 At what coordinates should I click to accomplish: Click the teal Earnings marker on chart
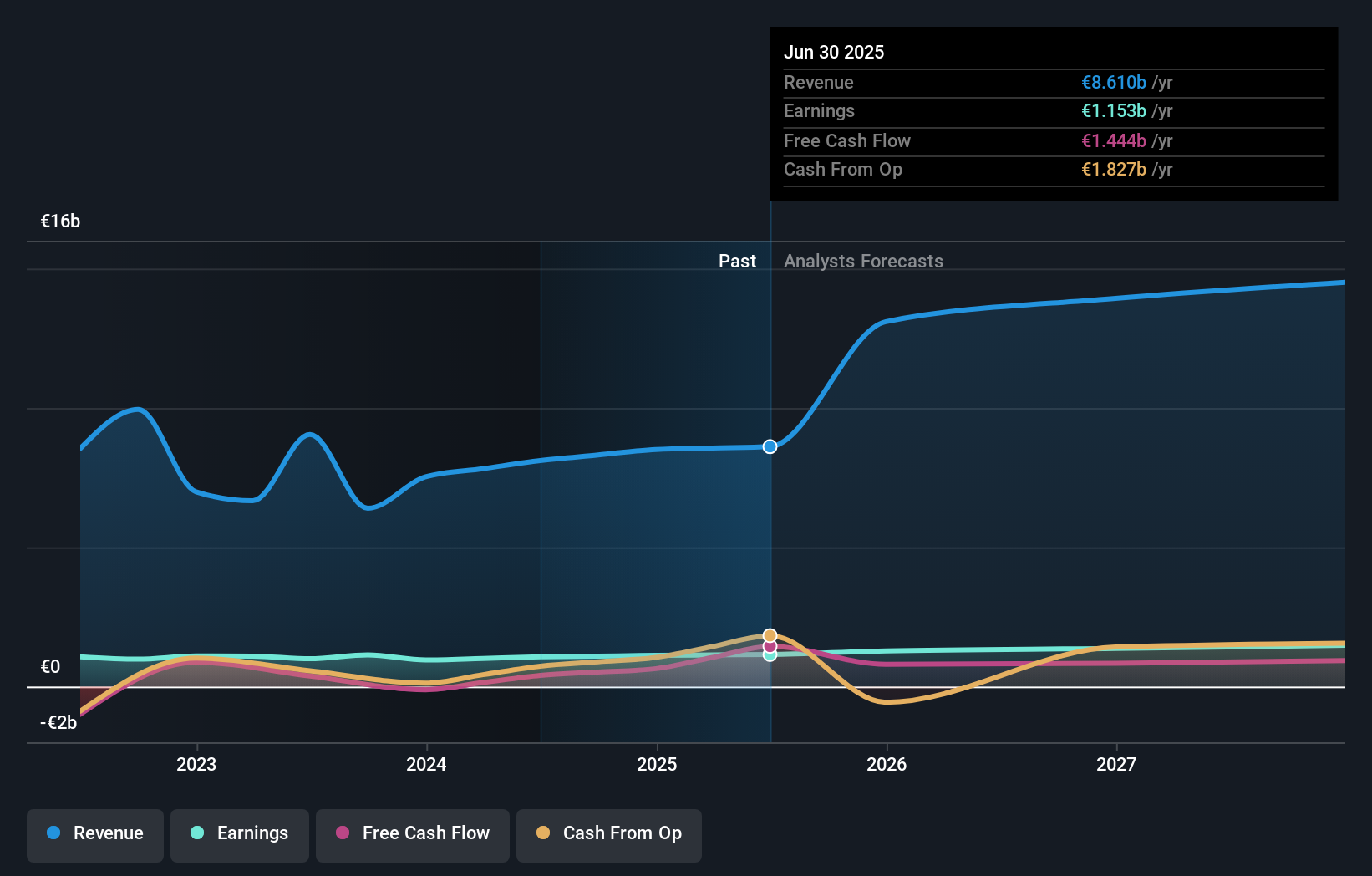point(769,655)
